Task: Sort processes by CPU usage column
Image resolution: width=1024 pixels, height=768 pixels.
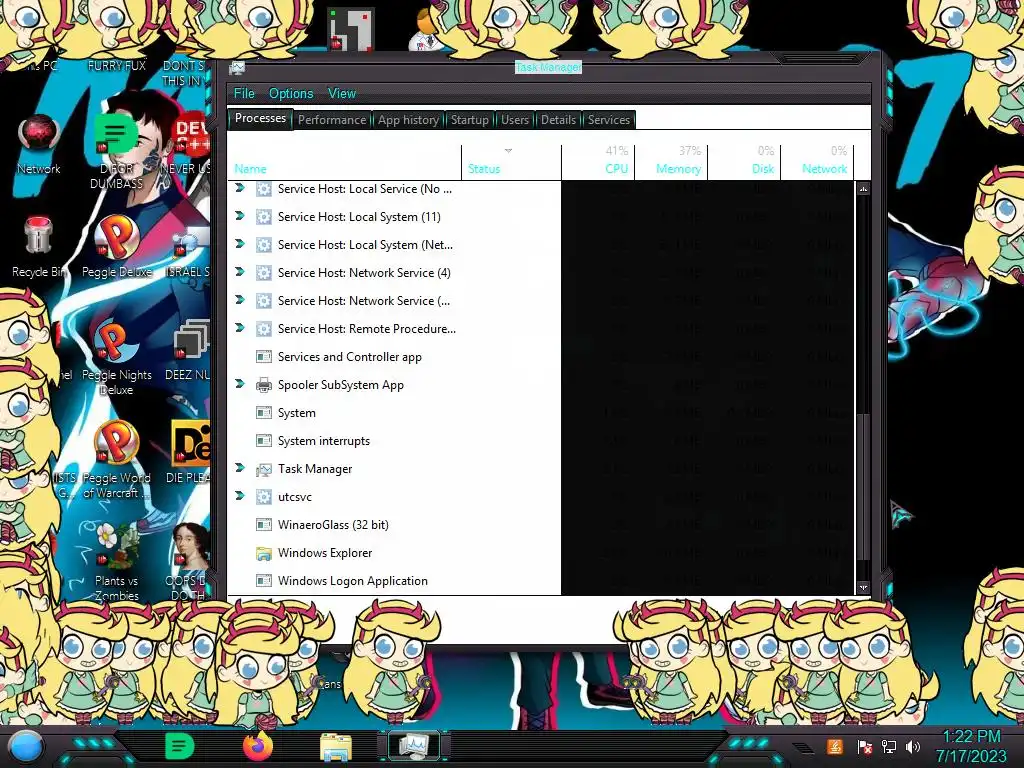Action: pyautogui.click(x=598, y=162)
